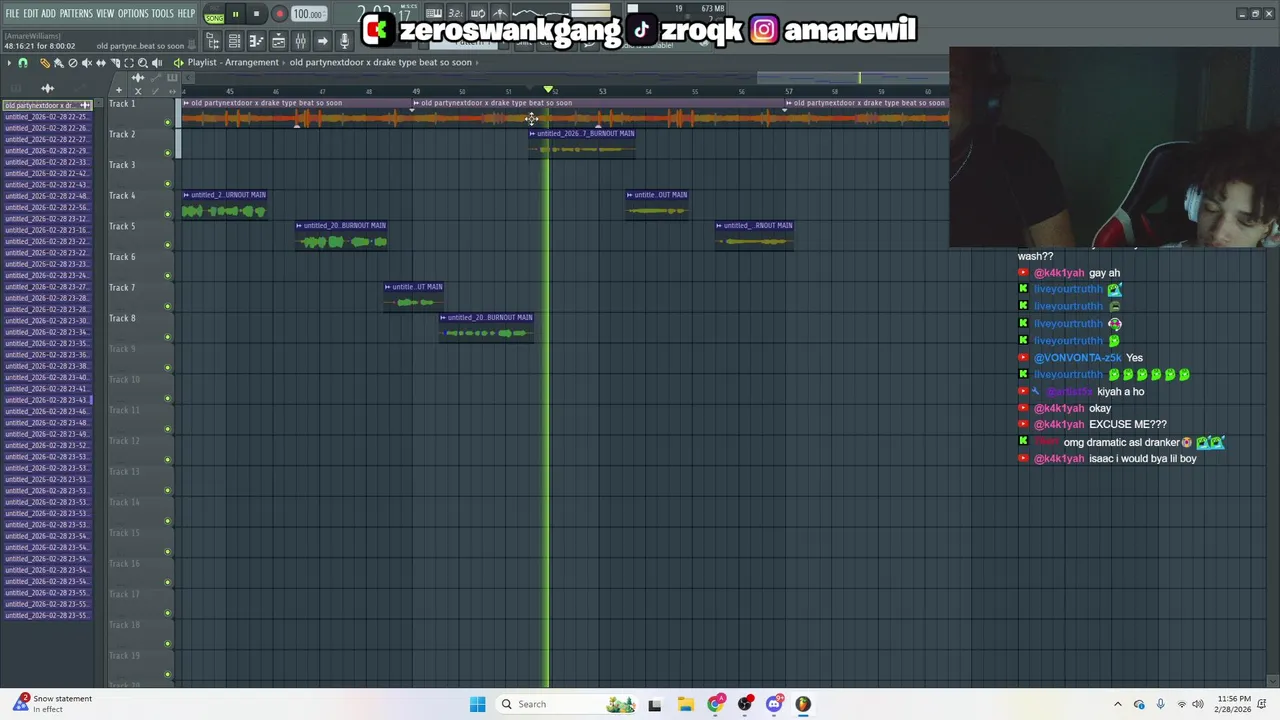Select the Track 3 header label

click(x=122, y=164)
